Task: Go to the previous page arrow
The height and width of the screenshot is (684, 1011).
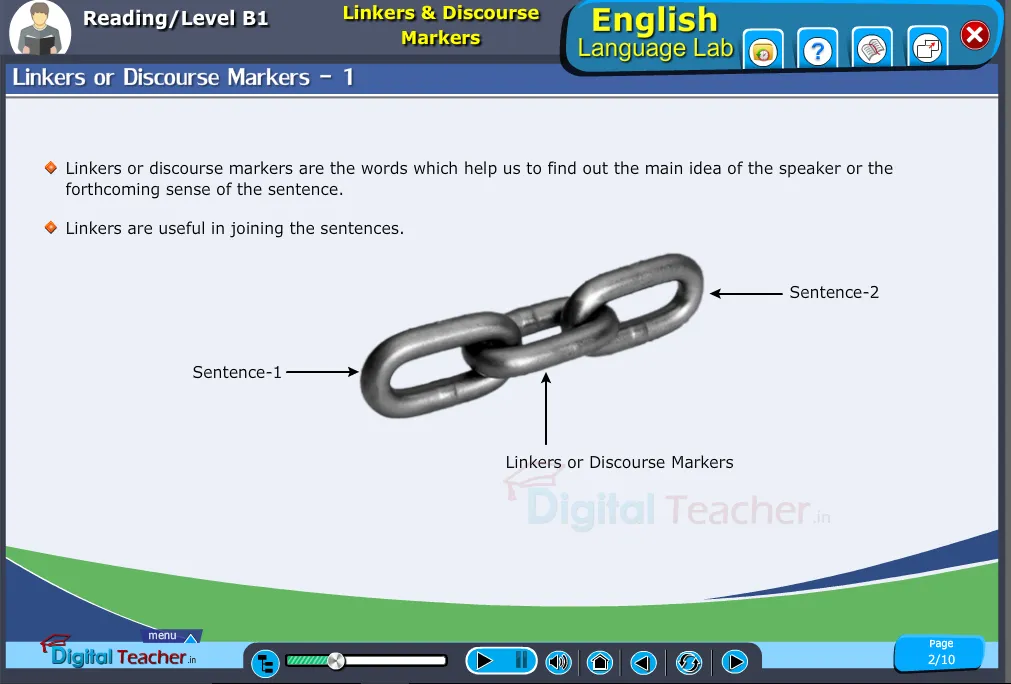Action: (643, 662)
